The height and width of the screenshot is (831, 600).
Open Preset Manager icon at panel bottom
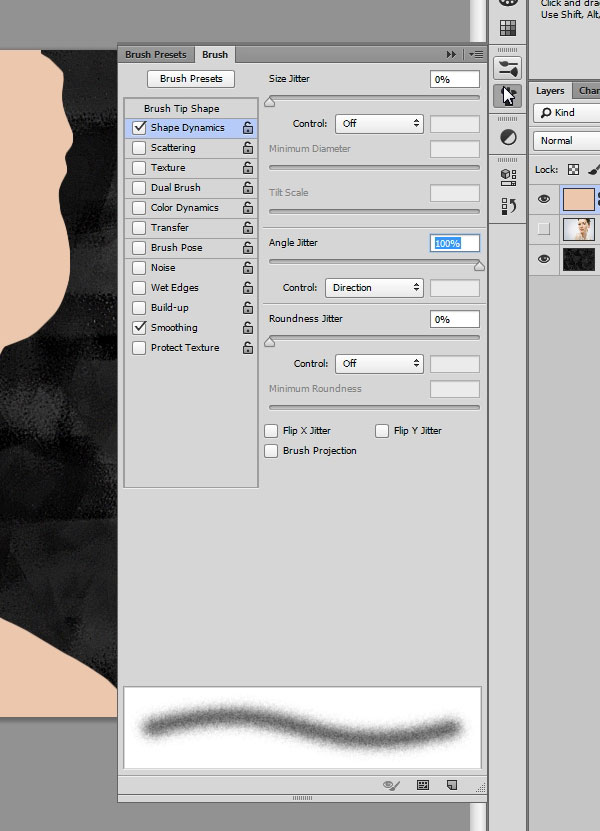(x=423, y=785)
